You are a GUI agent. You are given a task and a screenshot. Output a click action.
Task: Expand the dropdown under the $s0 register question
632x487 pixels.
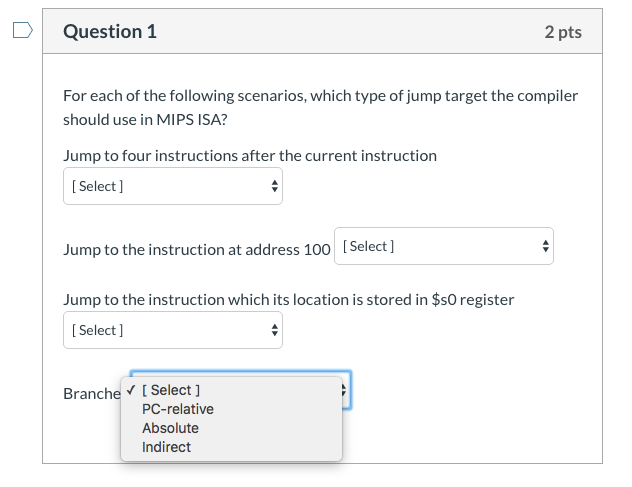coord(172,330)
